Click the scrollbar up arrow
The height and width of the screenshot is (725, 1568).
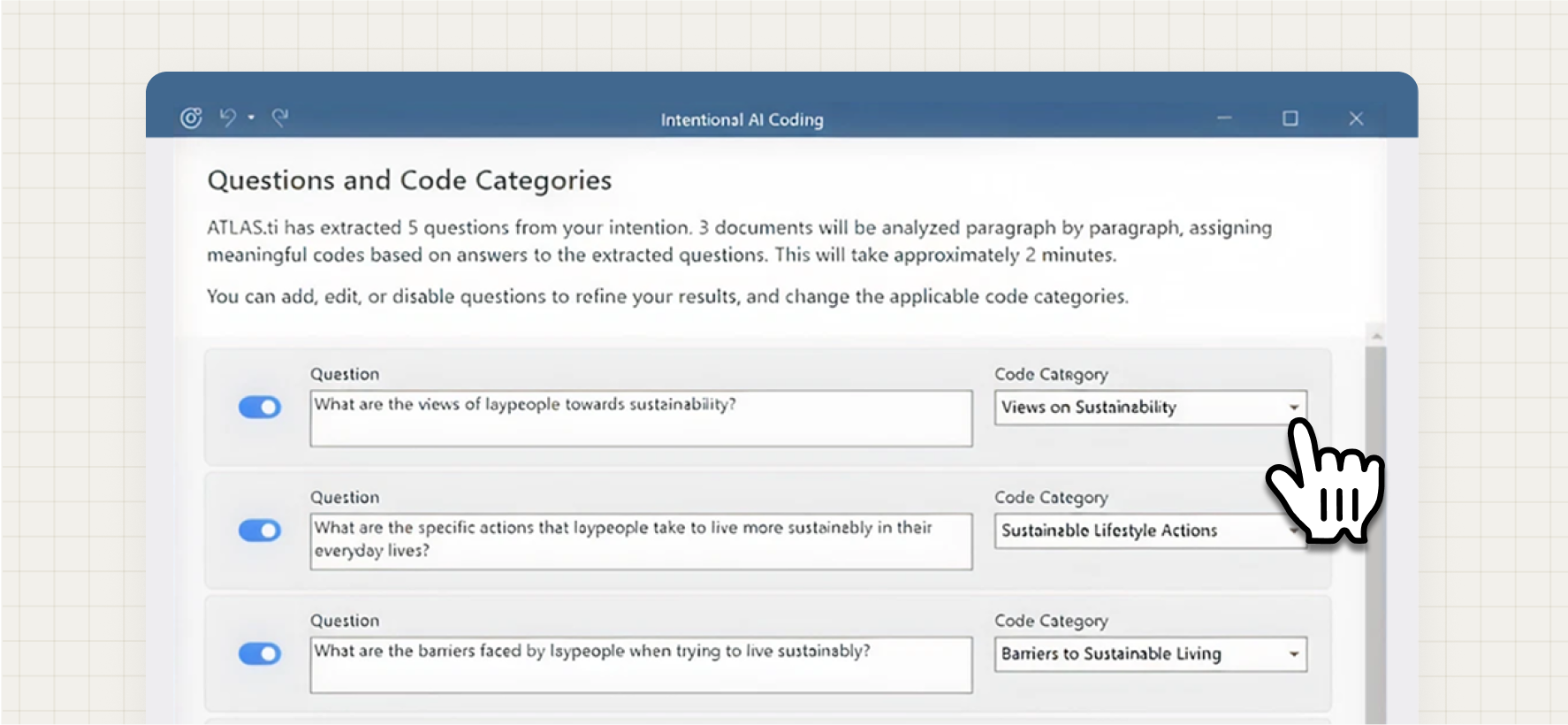coord(1376,336)
